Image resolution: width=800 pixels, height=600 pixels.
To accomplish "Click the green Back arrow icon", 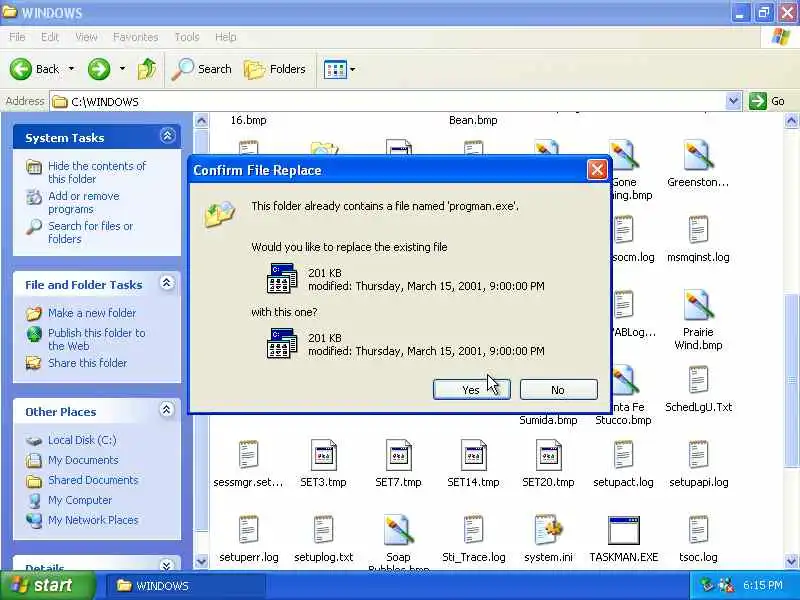I will [x=21, y=69].
